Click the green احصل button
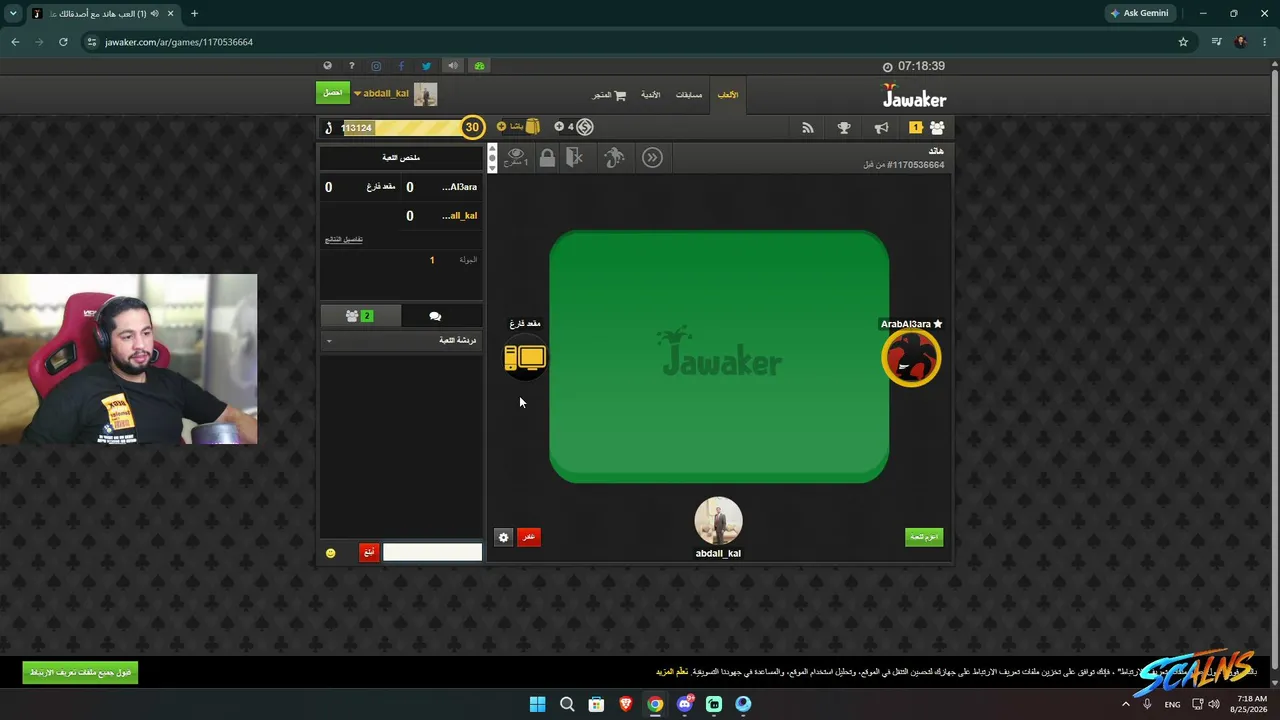 pyautogui.click(x=333, y=93)
